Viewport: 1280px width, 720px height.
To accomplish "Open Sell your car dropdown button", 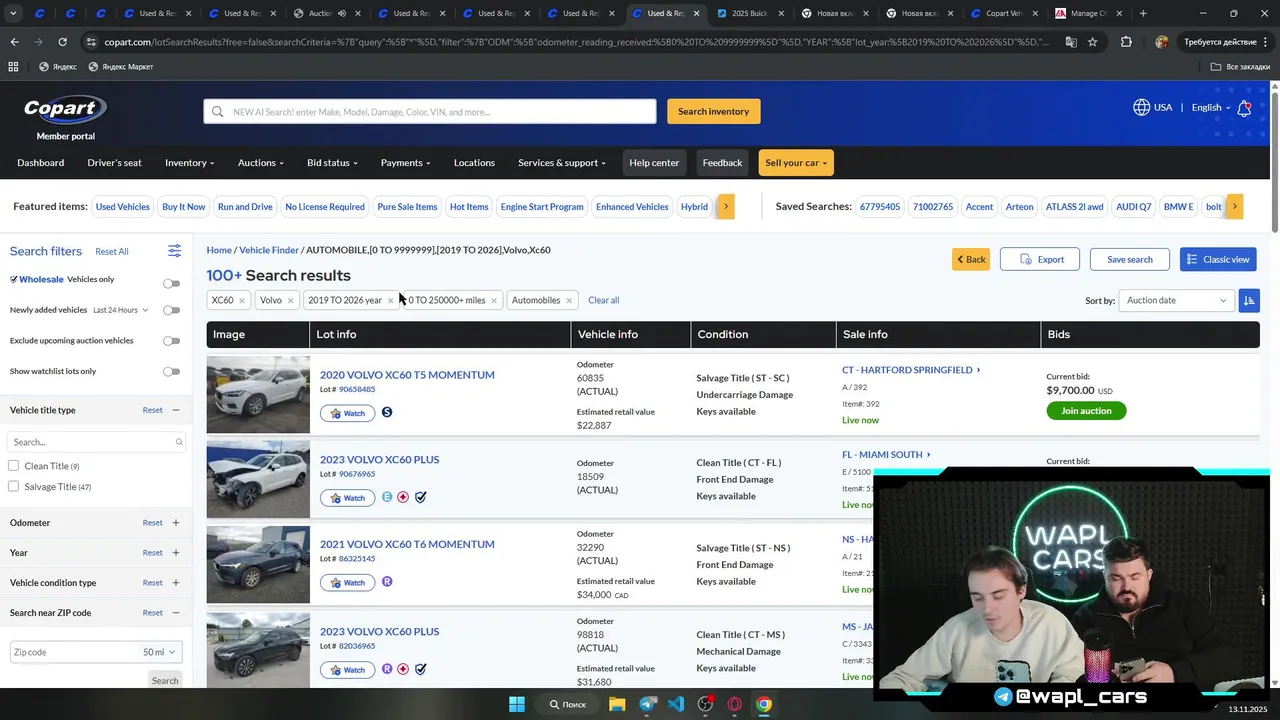I will [796, 163].
